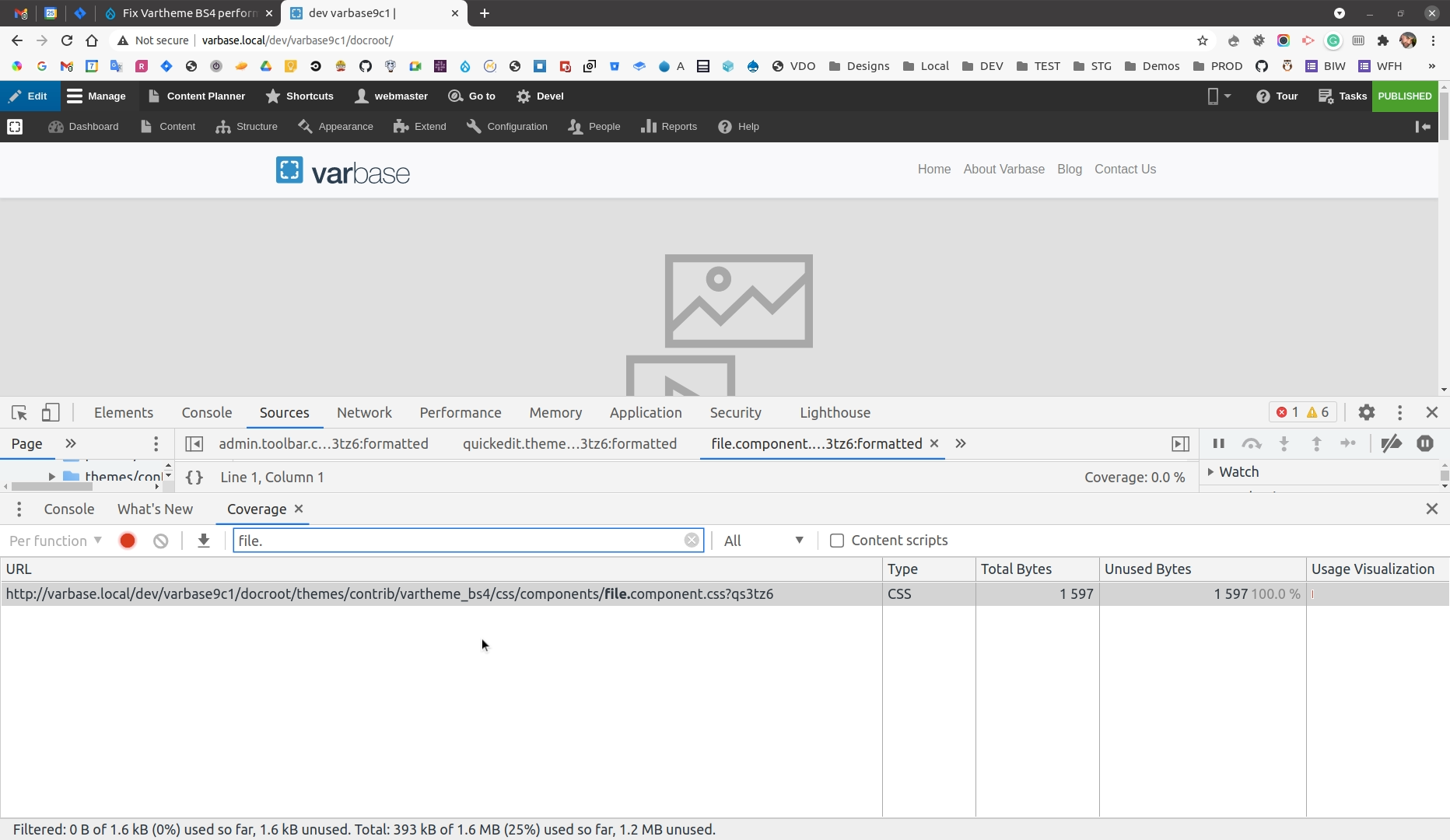Toggle deactivate breakpoints

1392,443
